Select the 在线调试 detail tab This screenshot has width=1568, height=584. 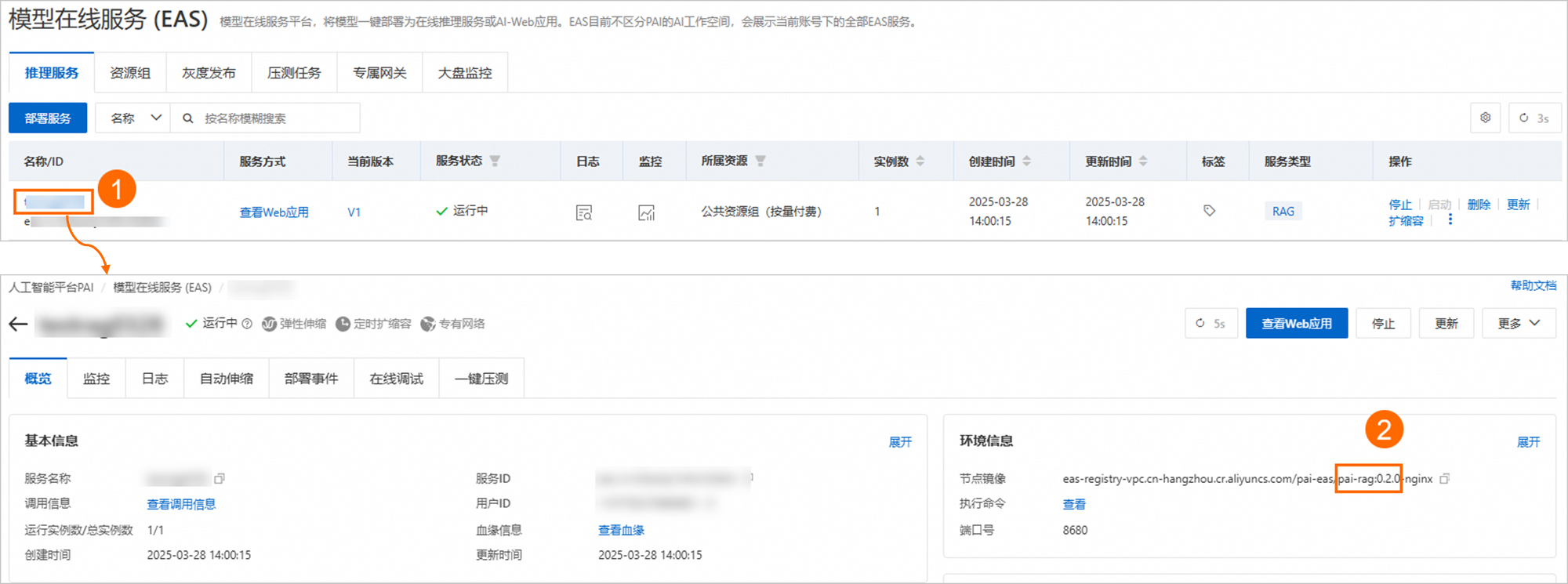(x=397, y=379)
